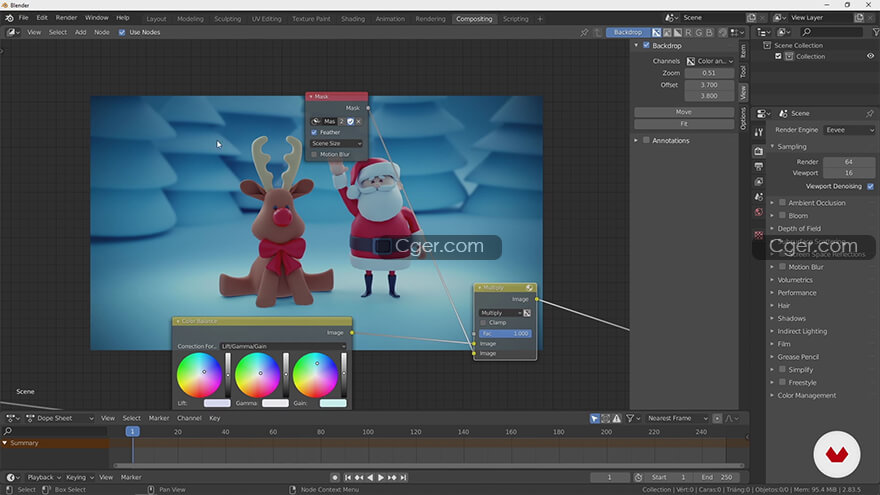Open the Edit menu
The height and width of the screenshot is (495, 880).
pyautogui.click(x=42, y=18)
